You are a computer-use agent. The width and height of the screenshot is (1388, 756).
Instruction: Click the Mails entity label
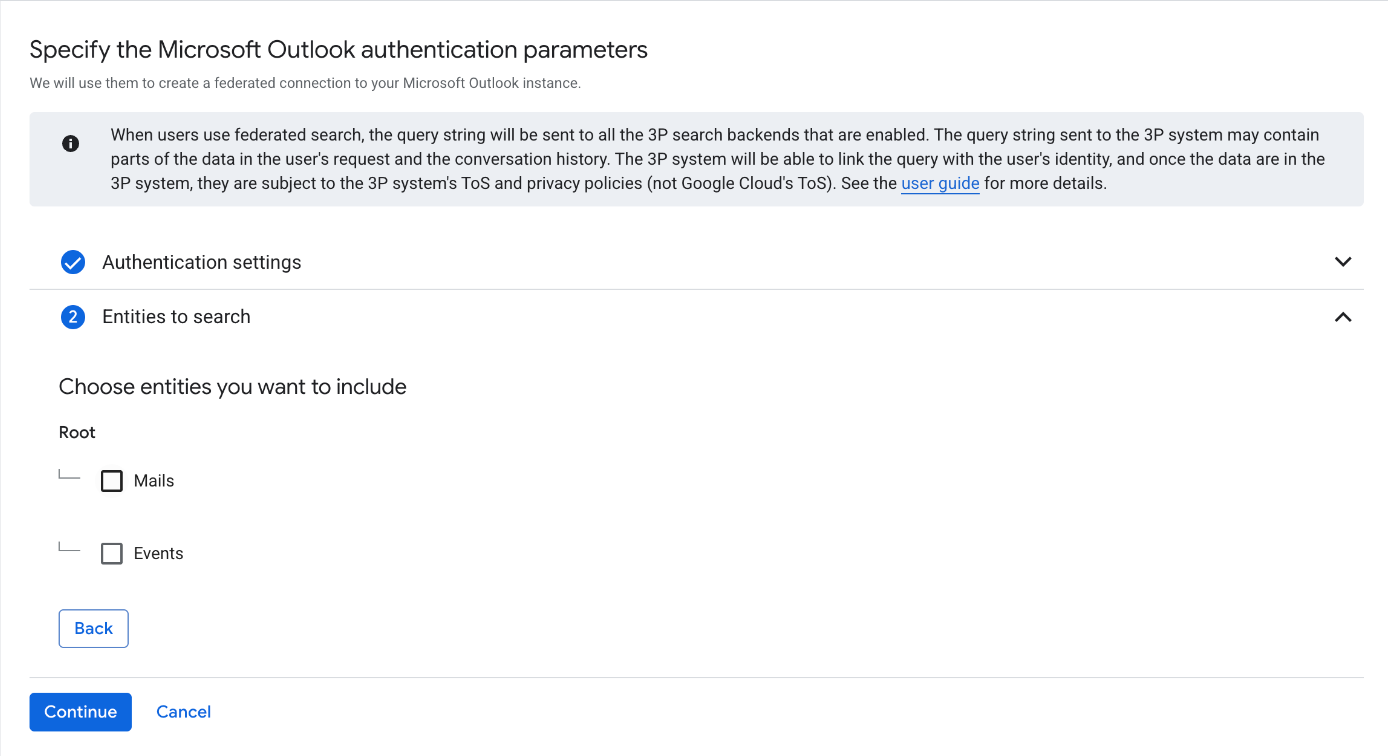(154, 481)
